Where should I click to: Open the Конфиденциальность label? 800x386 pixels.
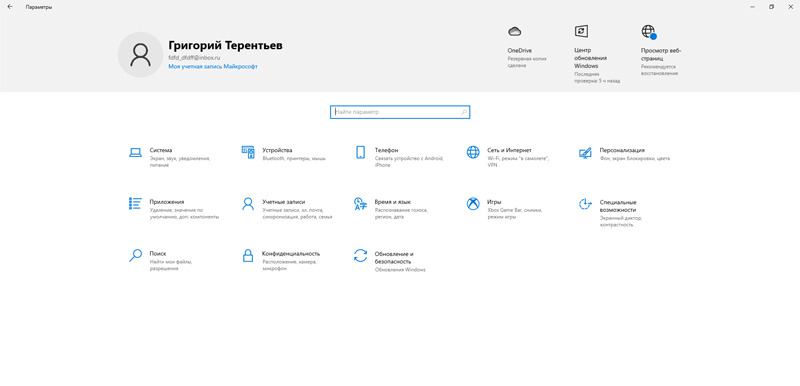(291, 253)
